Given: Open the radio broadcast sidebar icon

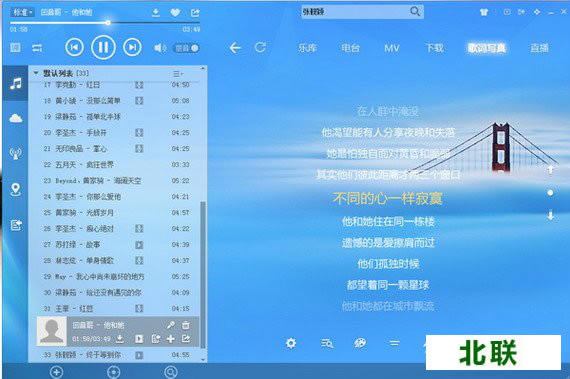Looking at the screenshot, I should point(15,153).
